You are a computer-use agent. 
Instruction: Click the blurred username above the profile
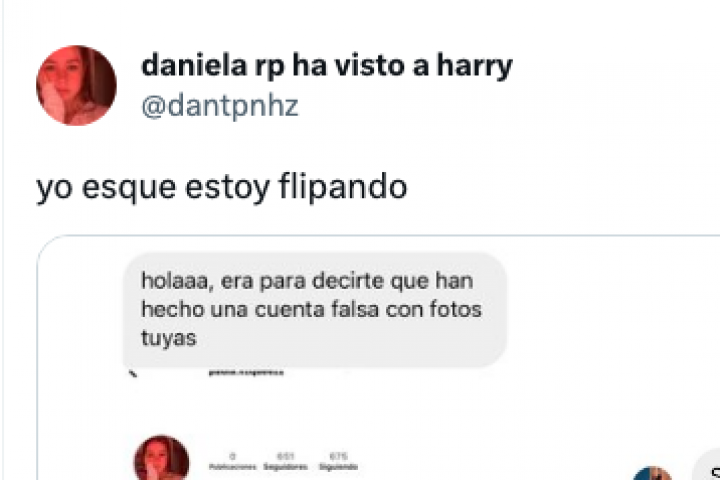[x=246, y=373]
